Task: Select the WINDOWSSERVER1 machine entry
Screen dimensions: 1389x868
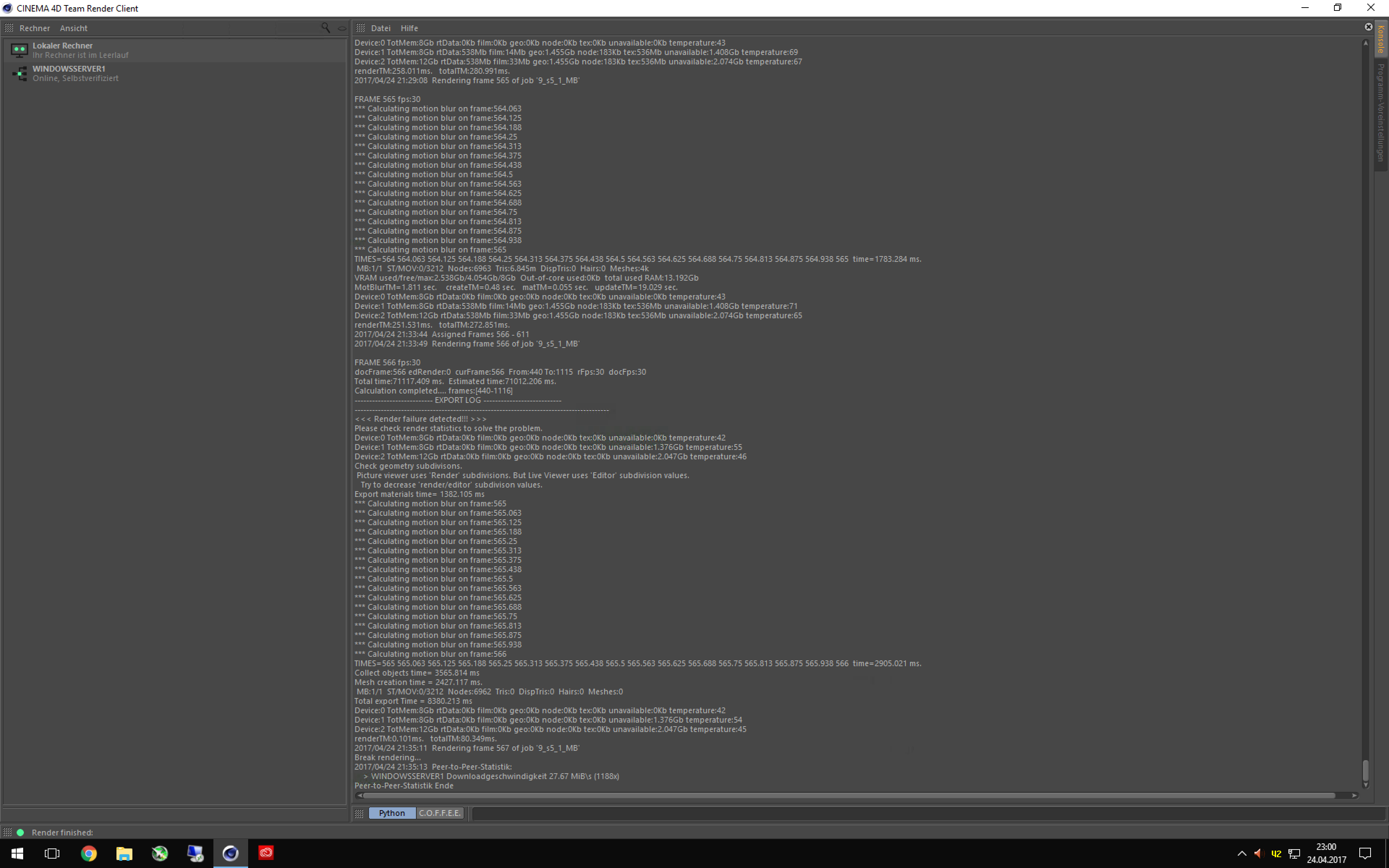Action: pos(174,73)
